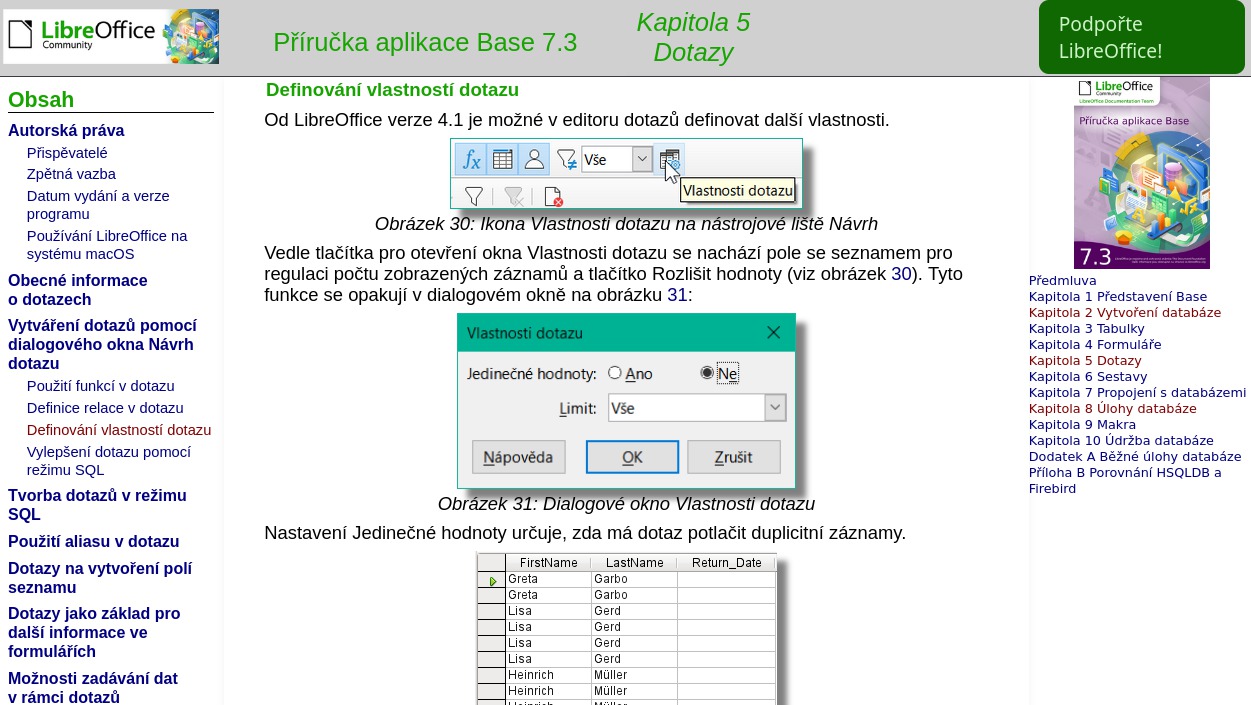Open Kapitola 2 Vytvoření databáze
Viewport: 1251px width, 705px height.
point(1125,313)
